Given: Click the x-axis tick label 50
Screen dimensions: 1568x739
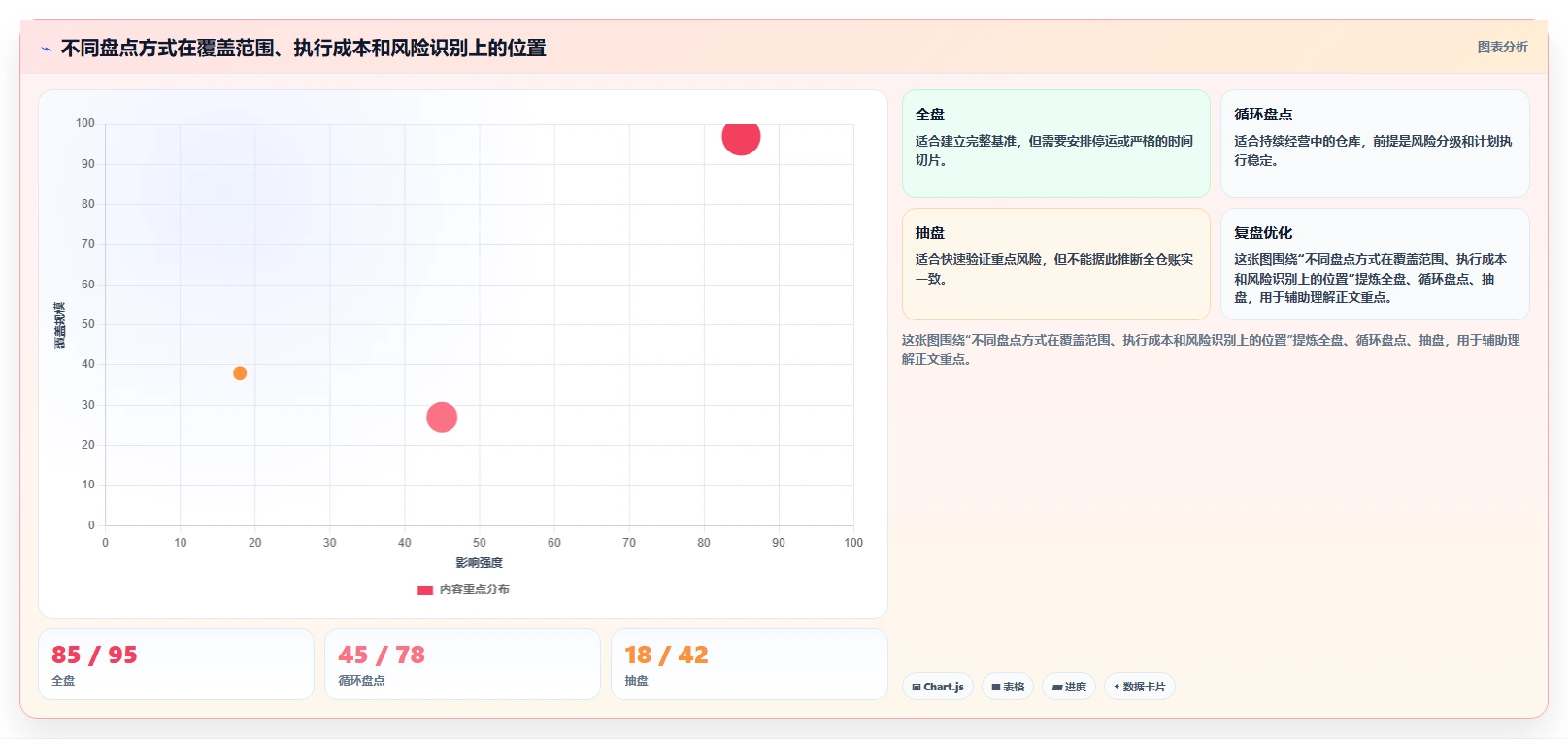Looking at the screenshot, I should (x=480, y=543).
